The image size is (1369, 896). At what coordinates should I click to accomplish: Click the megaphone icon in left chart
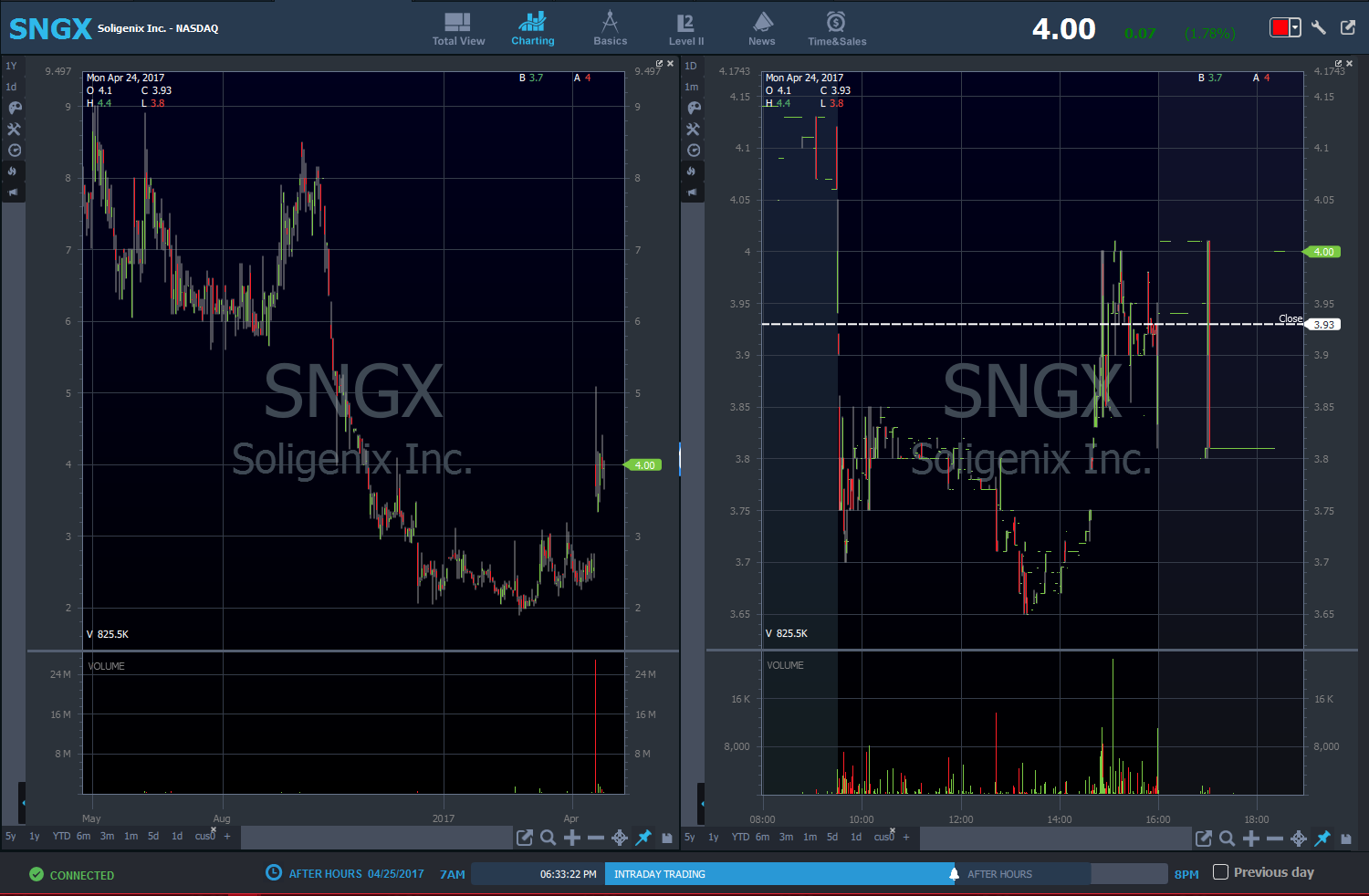click(13, 193)
